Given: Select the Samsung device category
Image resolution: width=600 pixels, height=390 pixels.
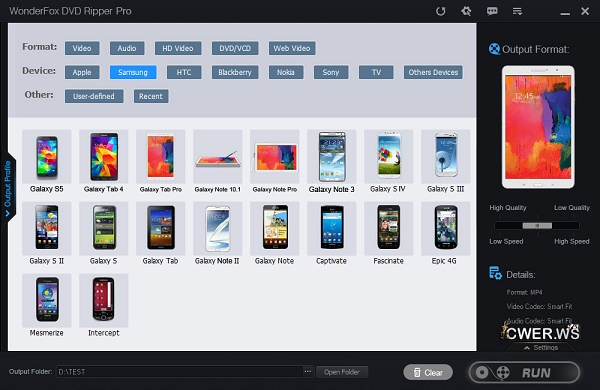Looking at the screenshot, I should (133, 72).
